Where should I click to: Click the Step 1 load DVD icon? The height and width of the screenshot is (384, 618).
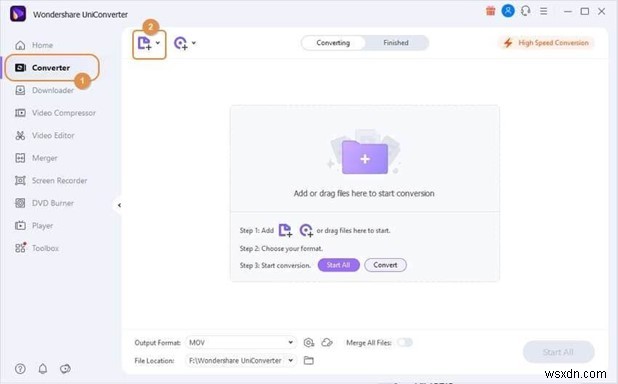click(306, 230)
